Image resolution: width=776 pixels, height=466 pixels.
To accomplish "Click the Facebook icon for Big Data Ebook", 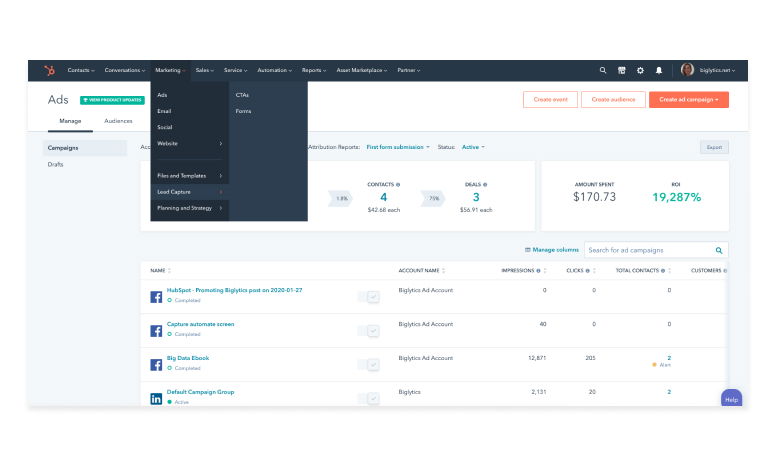I will point(156,365).
